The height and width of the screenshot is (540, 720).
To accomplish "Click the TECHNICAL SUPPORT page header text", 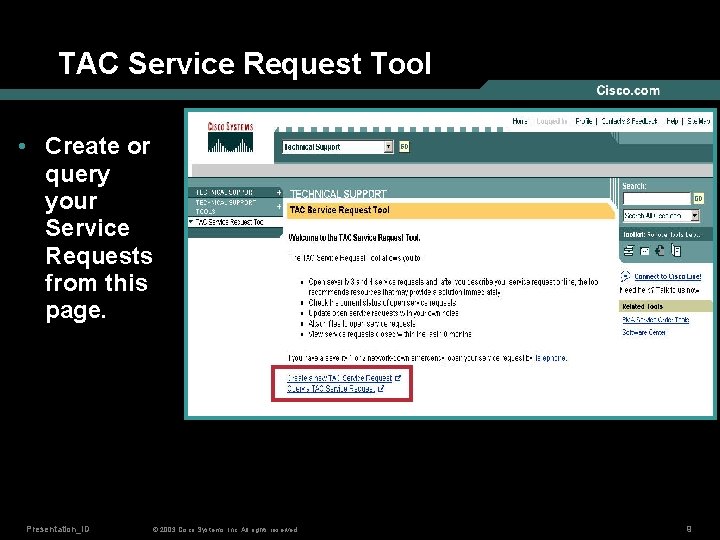I will pyautogui.click(x=338, y=194).
